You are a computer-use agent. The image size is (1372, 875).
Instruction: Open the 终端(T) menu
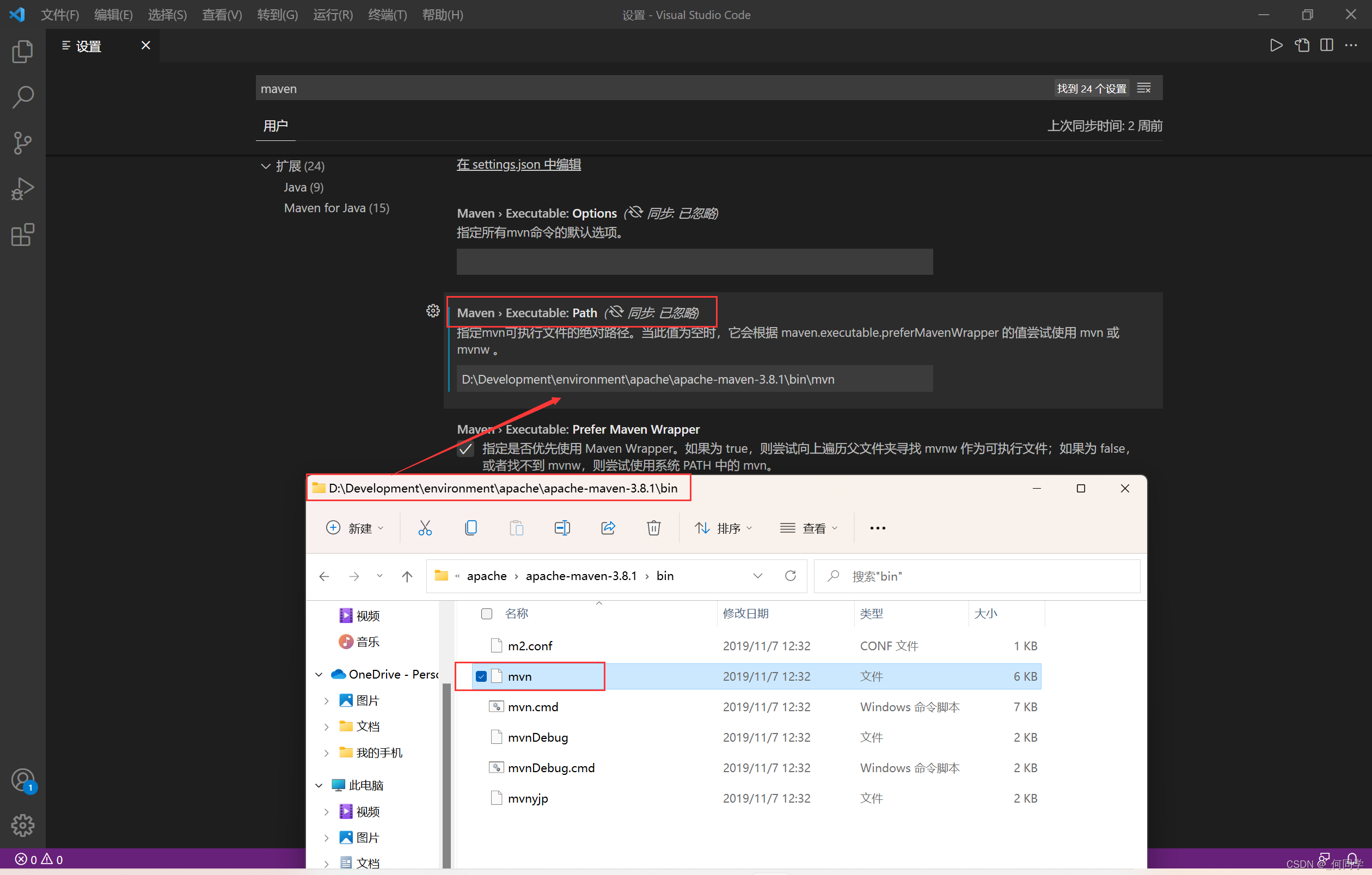point(387,15)
